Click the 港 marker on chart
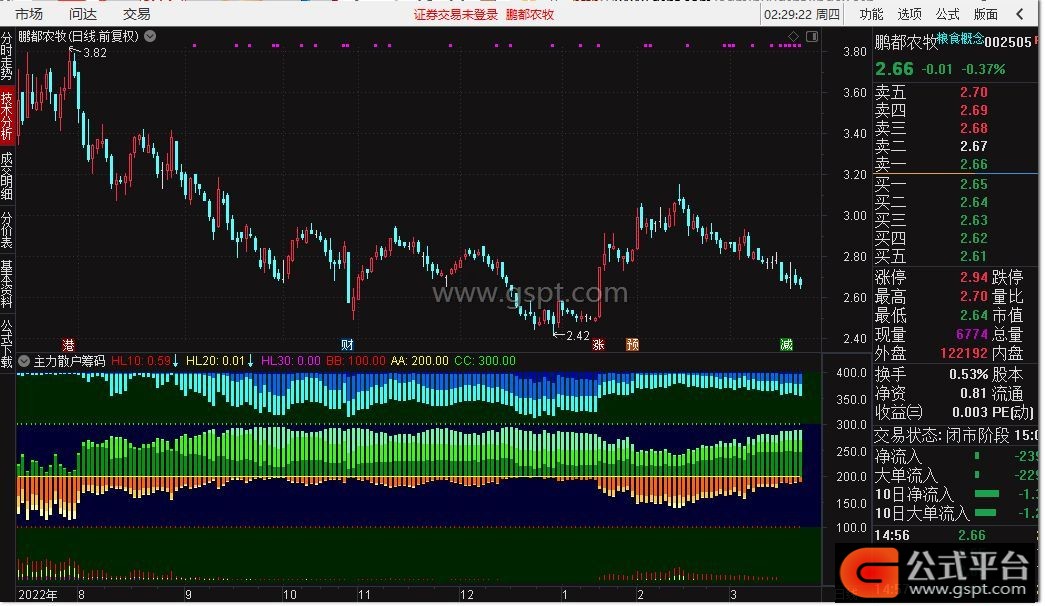The height and width of the screenshot is (606, 1045). [68, 345]
